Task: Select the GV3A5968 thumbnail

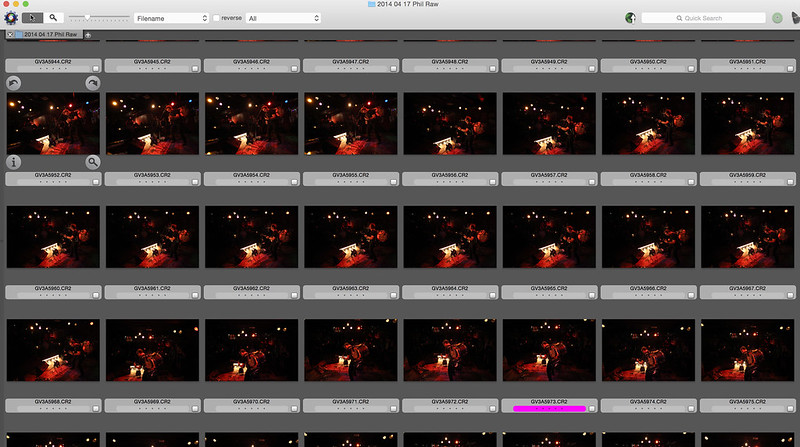Action: (53, 350)
